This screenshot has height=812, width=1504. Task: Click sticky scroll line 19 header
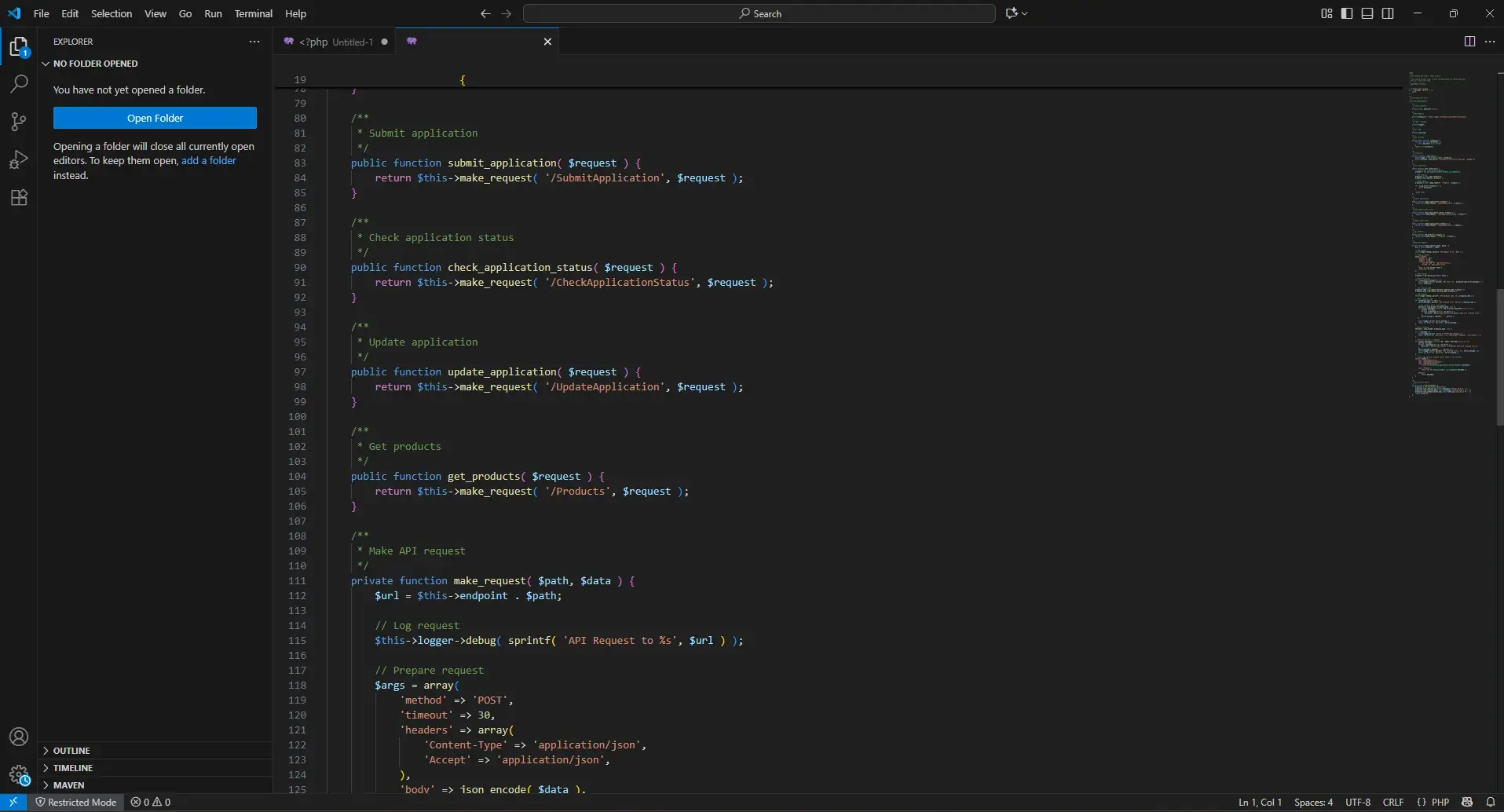838,79
